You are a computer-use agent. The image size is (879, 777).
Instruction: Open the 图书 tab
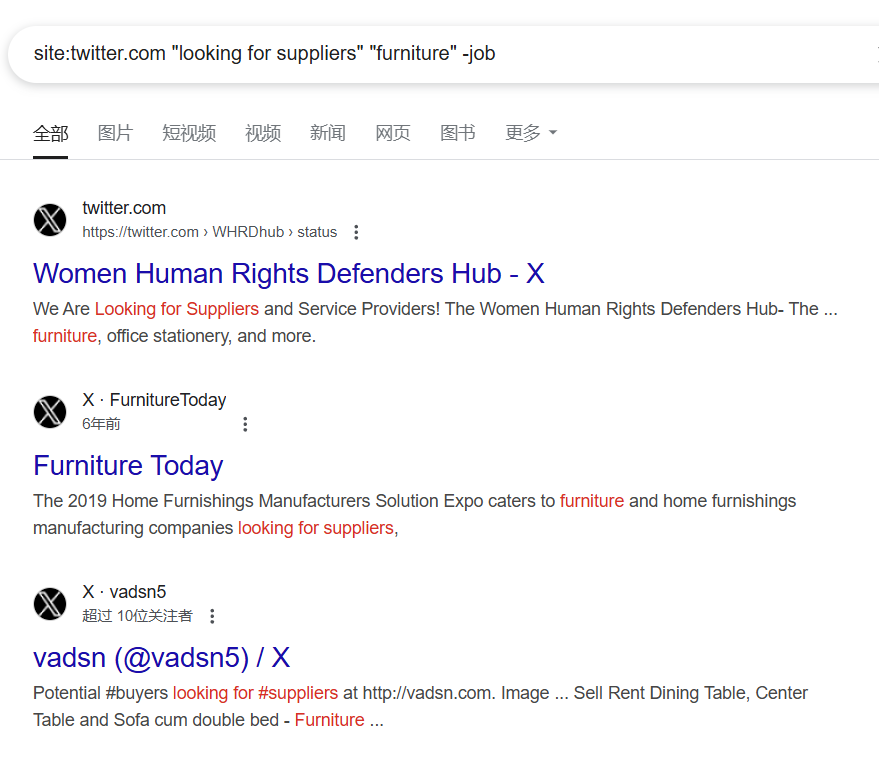457,133
